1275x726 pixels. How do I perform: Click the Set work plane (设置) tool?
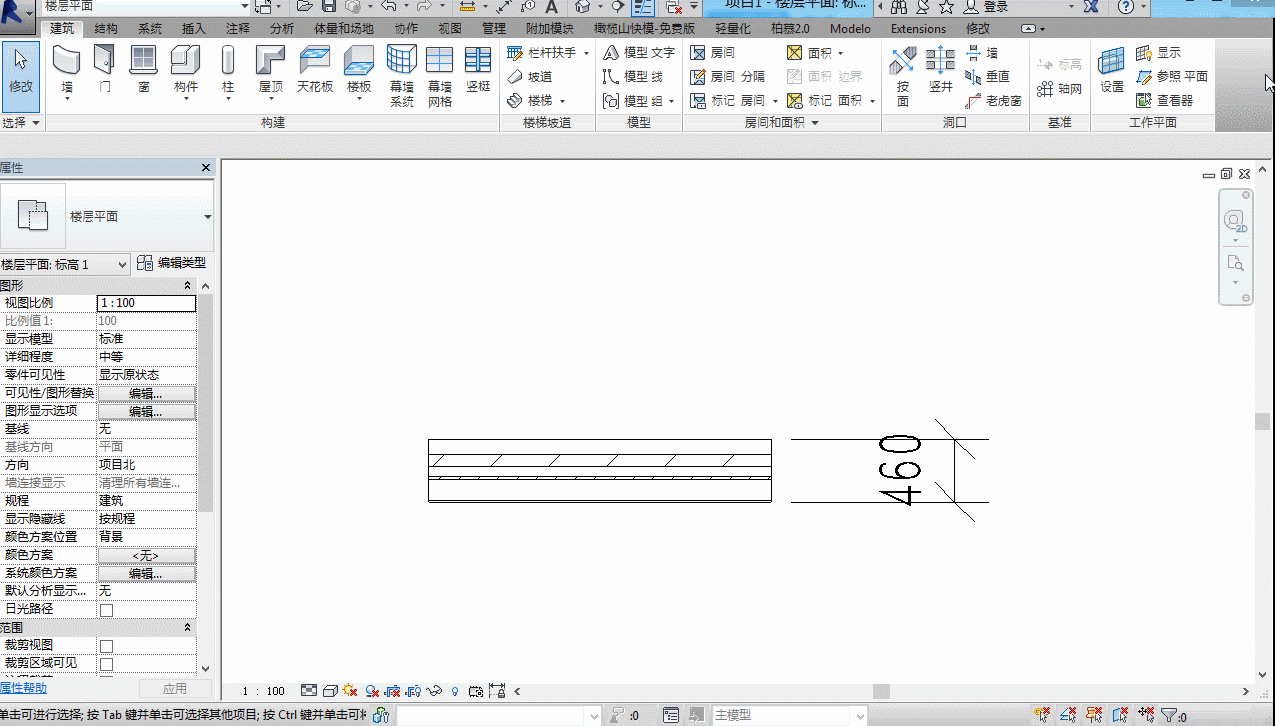coord(1112,69)
